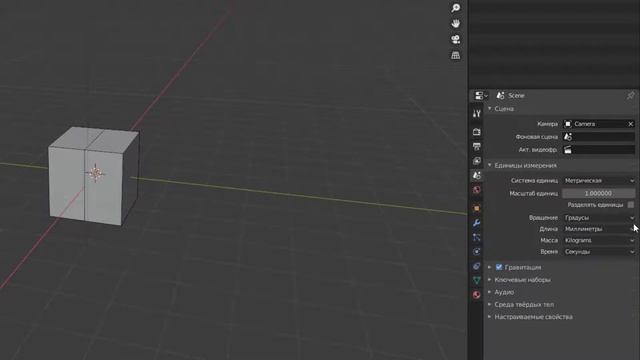Click the 3D cursor at the cube
This screenshot has width=640, height=360.
[x=96, y=173]
